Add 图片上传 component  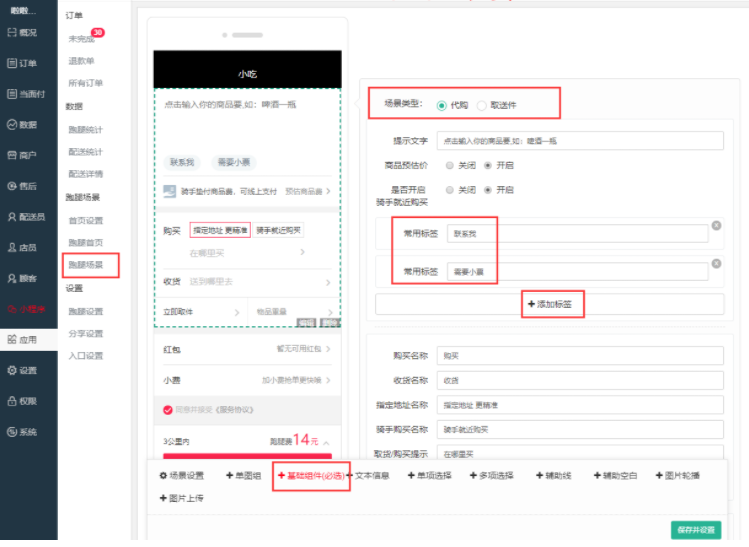tap(182, 498)
